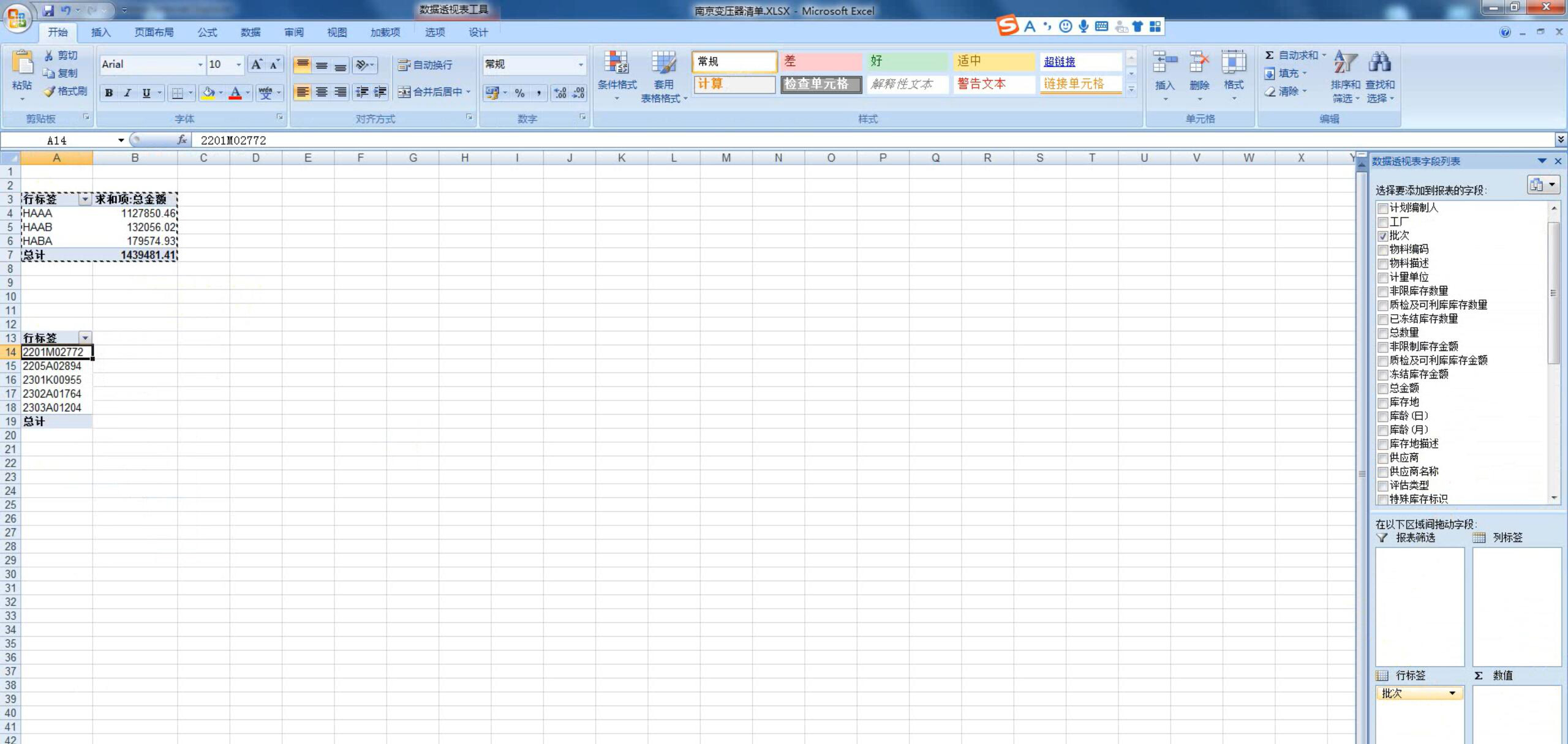1568x744 pixels.
Task: Enable the 供应商名称 field checkbox
Action: click(1382, 472)
